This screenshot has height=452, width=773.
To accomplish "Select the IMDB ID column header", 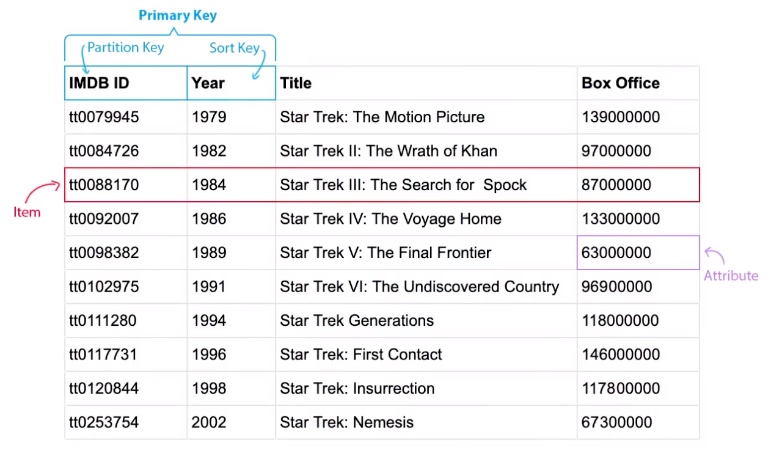I will pyautogui.click(x=126, y=83).
